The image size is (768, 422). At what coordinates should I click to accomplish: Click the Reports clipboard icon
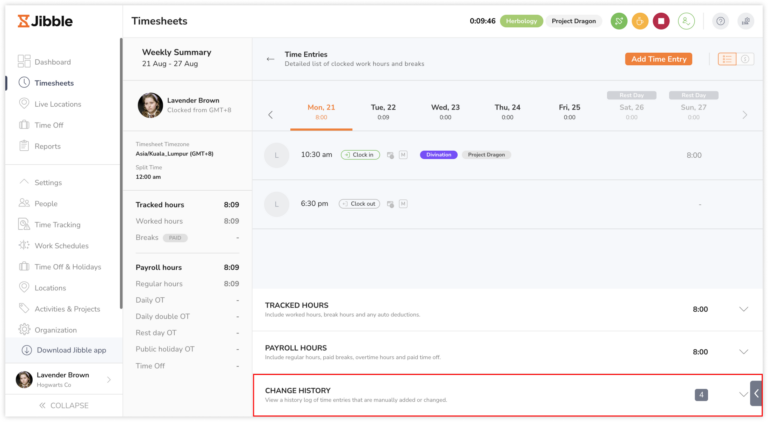tap(24, 145)
